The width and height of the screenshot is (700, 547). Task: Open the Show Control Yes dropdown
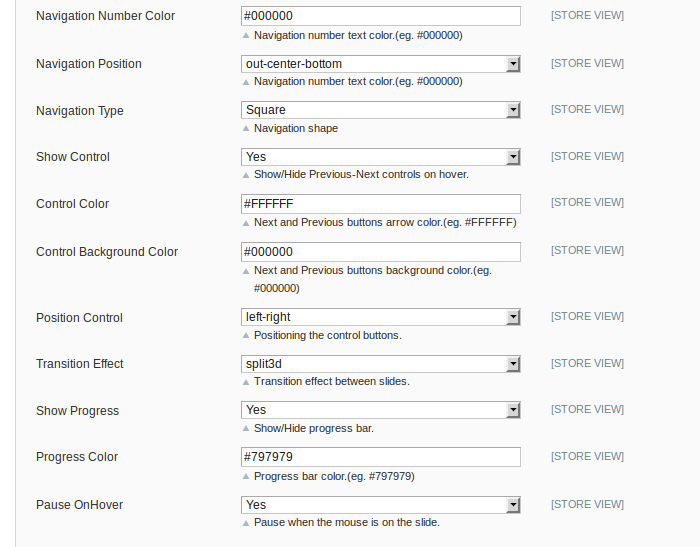coord(380,157)
